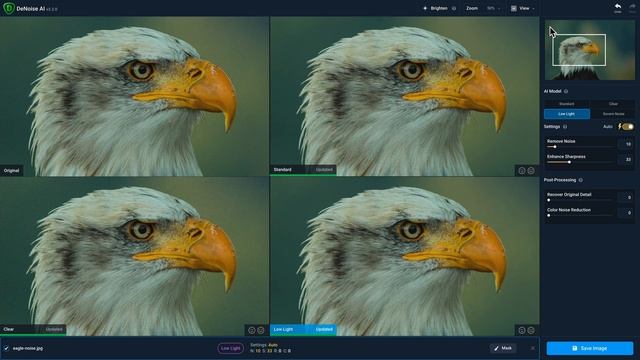This screenshot has height=360, width=640.
Task: Click the Remove Noise value field
Action: pos(625,144)
